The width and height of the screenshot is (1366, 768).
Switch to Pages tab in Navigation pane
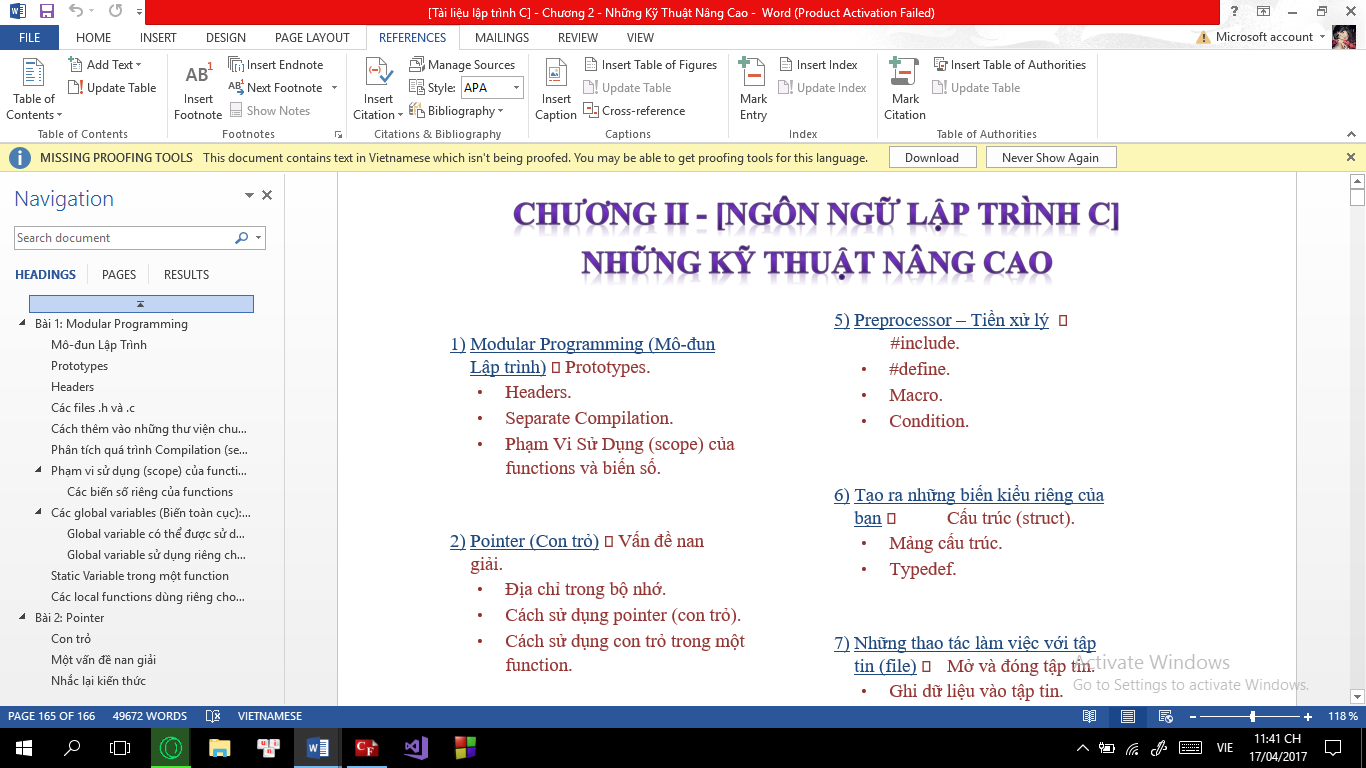119,275
